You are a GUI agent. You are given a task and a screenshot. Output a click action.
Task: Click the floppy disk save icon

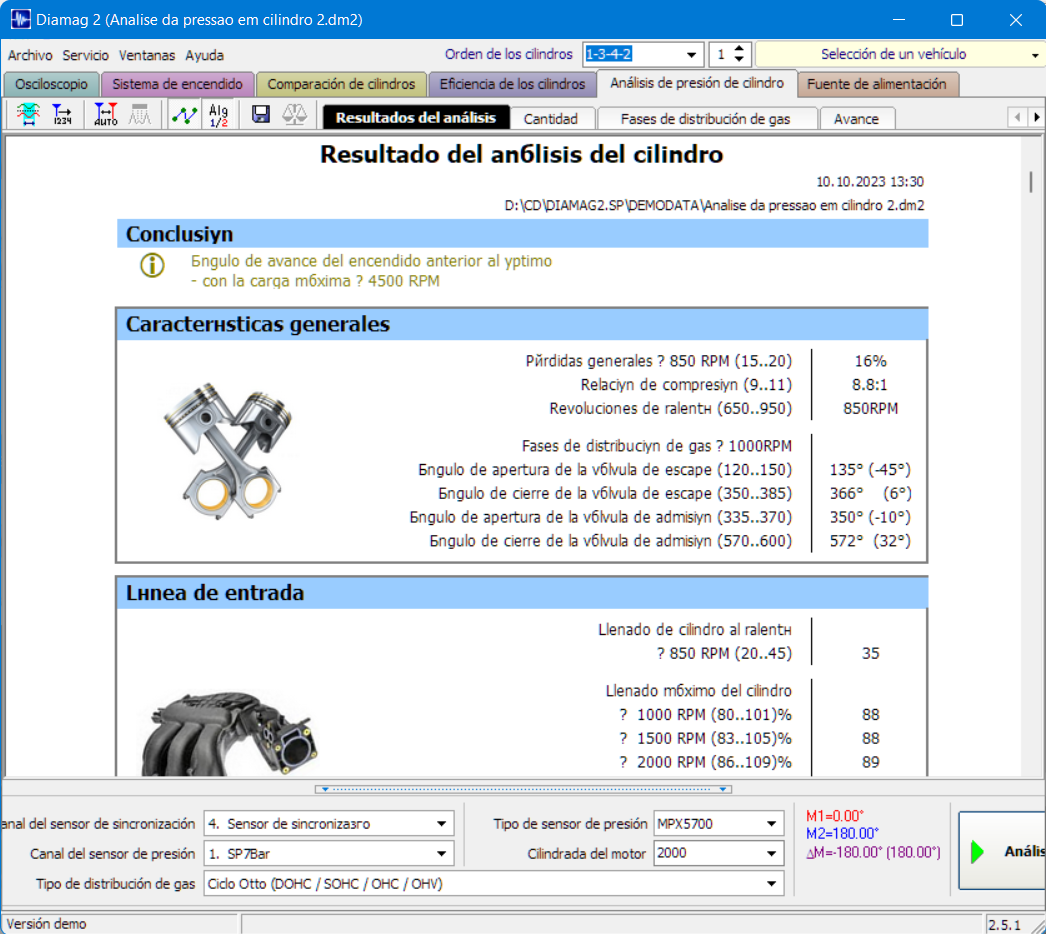[261, 115]
